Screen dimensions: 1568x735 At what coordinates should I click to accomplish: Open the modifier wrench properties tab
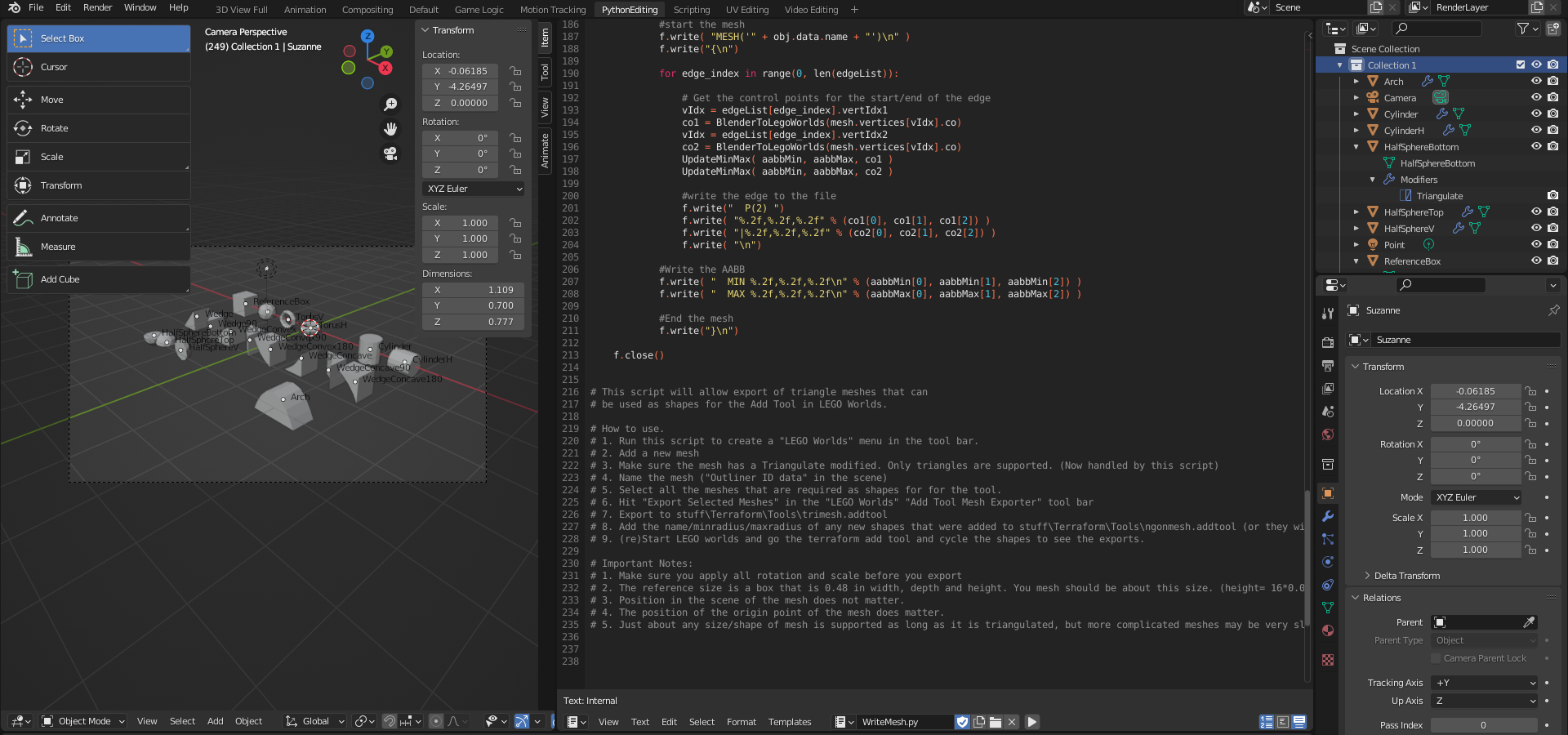(1328, 516)
